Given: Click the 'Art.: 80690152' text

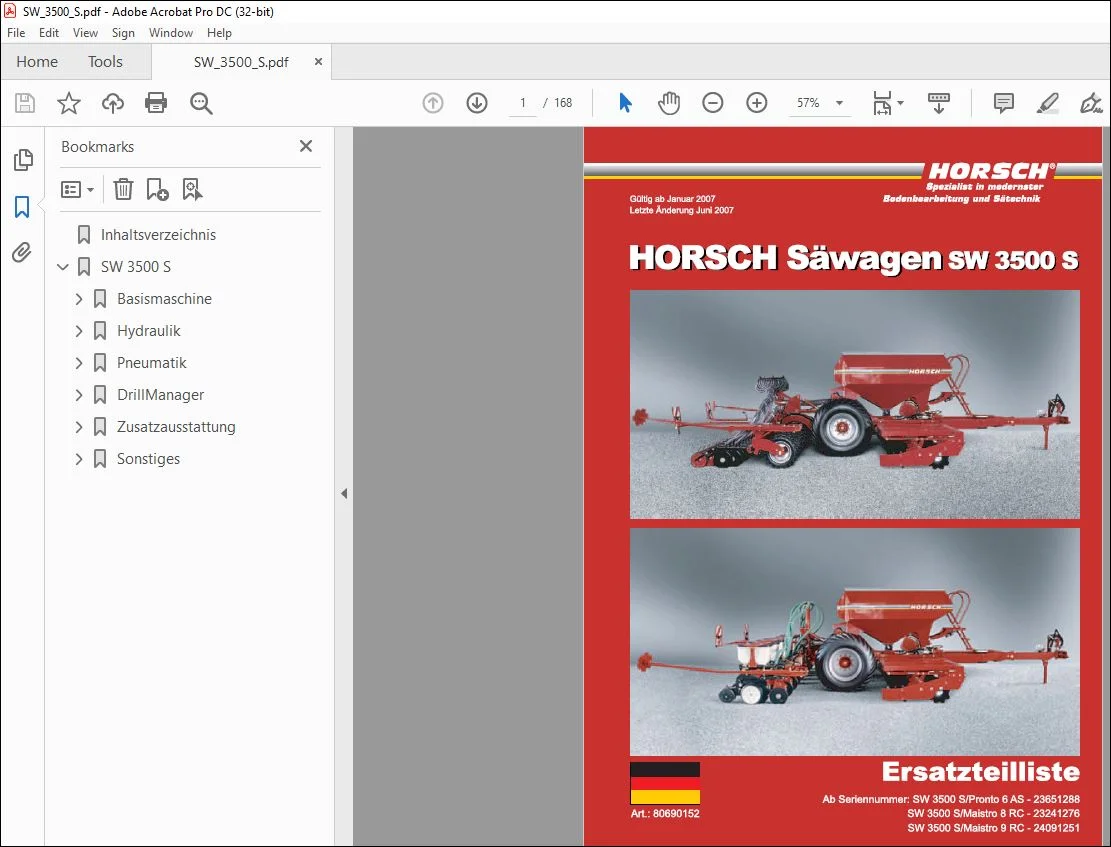Looking at the screenshot, I should 665,813.
